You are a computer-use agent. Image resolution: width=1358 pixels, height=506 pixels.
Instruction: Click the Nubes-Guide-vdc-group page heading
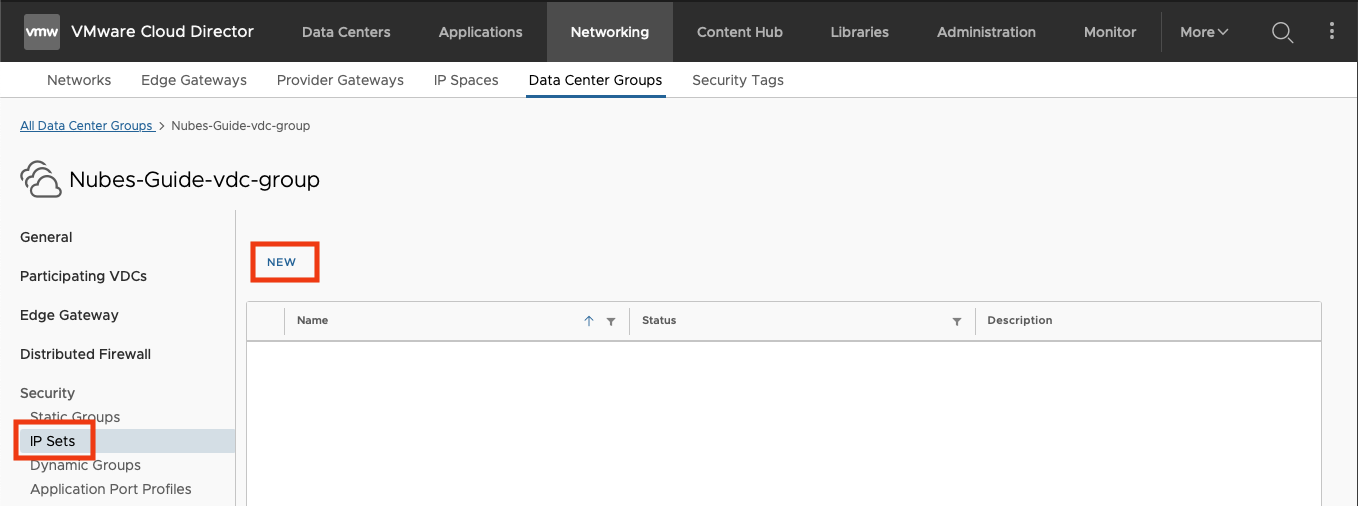(x=194, y=180)
